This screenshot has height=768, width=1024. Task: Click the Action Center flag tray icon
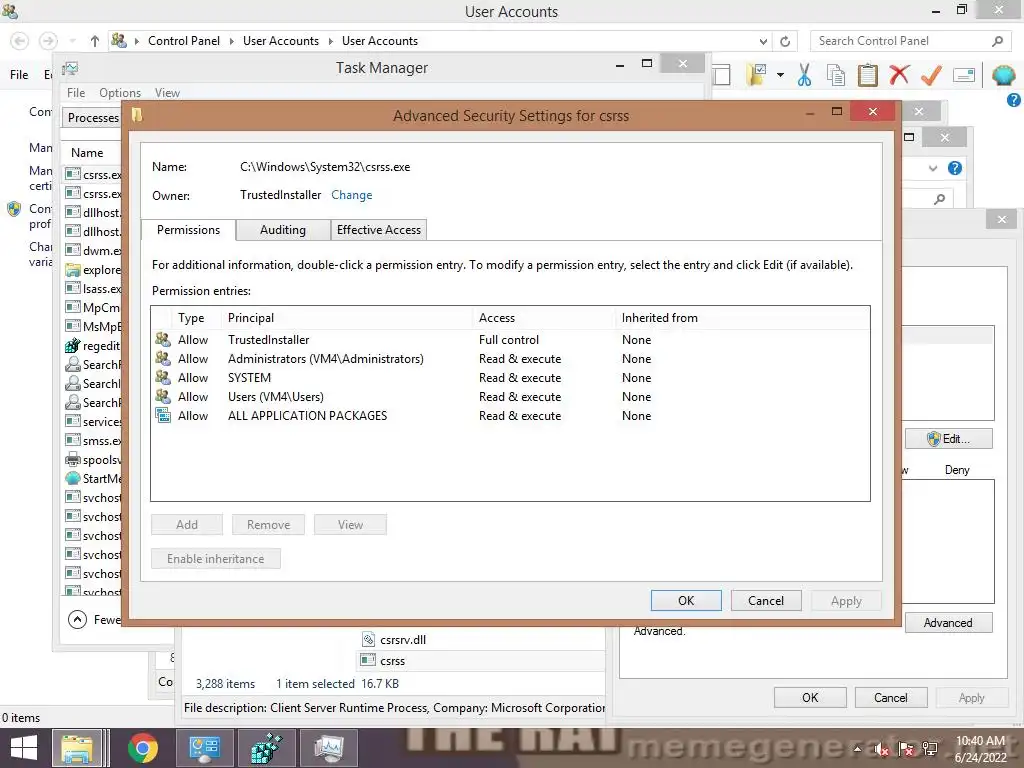click(x=906, y=750)
